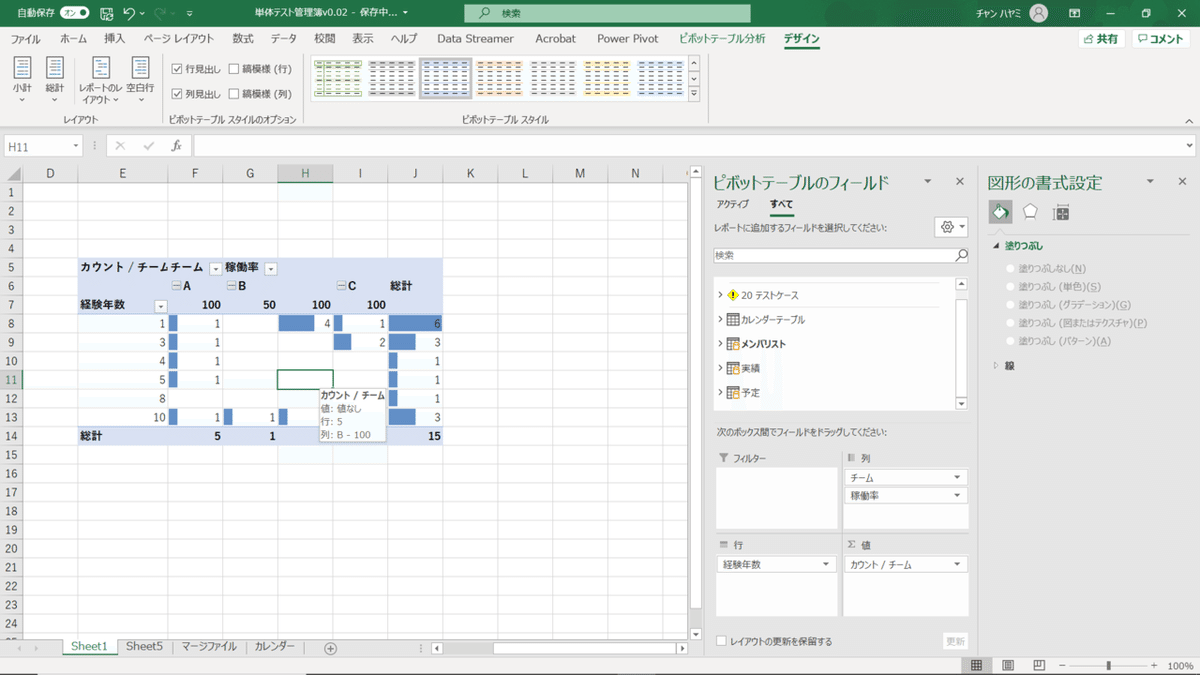Click the 共有 share button
The width and height of the screenshot is (1200, 675).
coord(1101,39)
